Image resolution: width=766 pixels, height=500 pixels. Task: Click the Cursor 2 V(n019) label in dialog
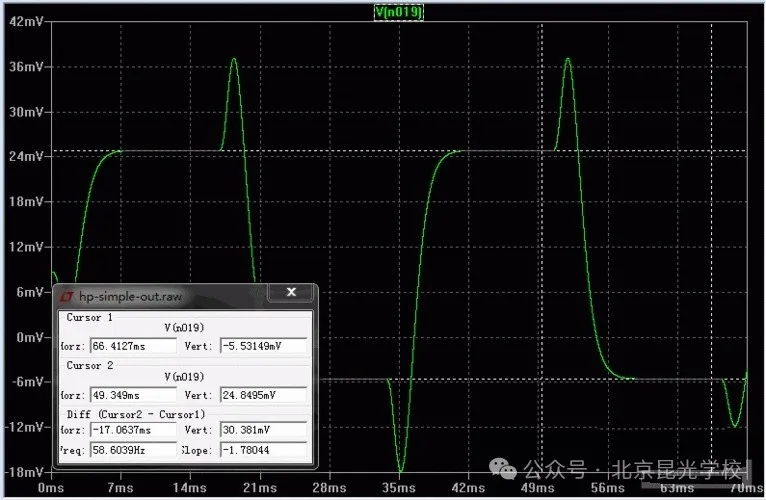point(185,377)
